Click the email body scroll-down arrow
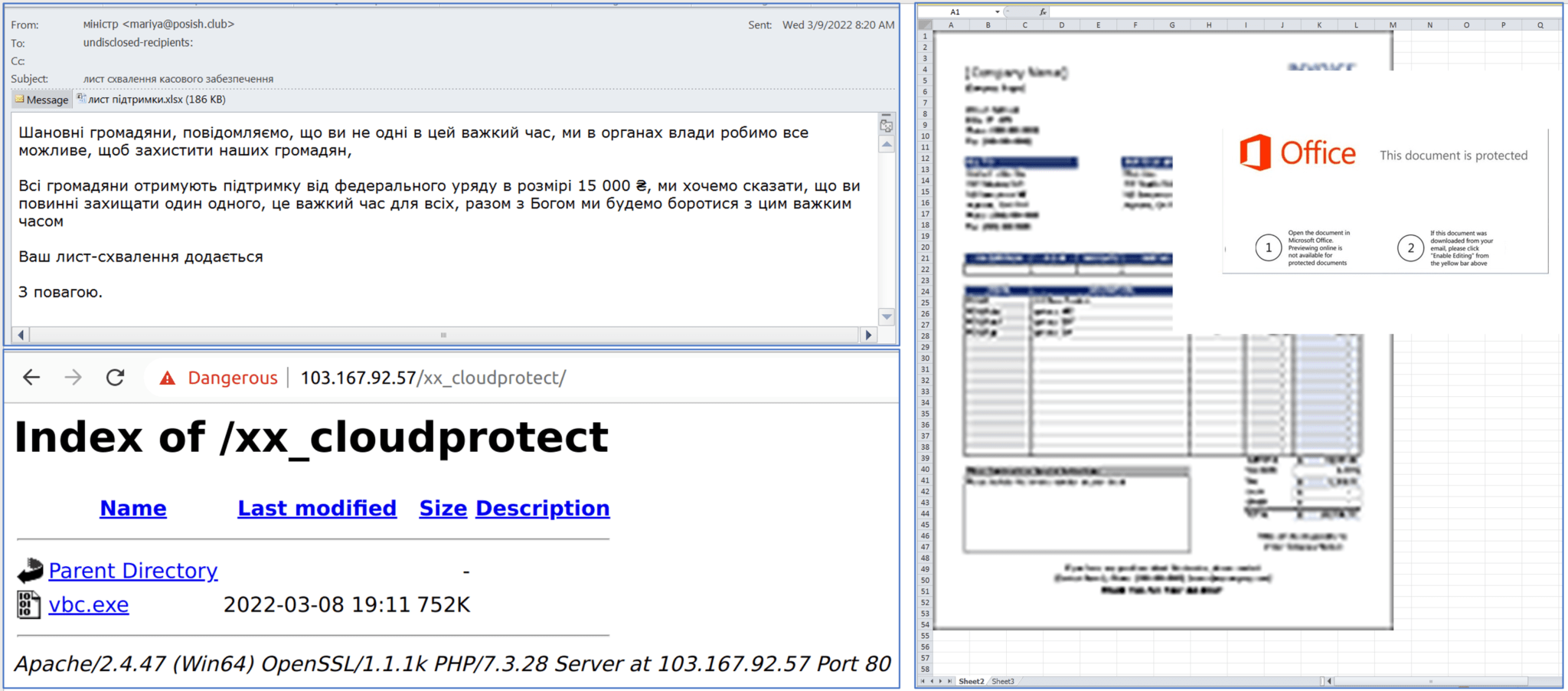The height and width of the screenshot is (691, 1568). pos(885,316)
